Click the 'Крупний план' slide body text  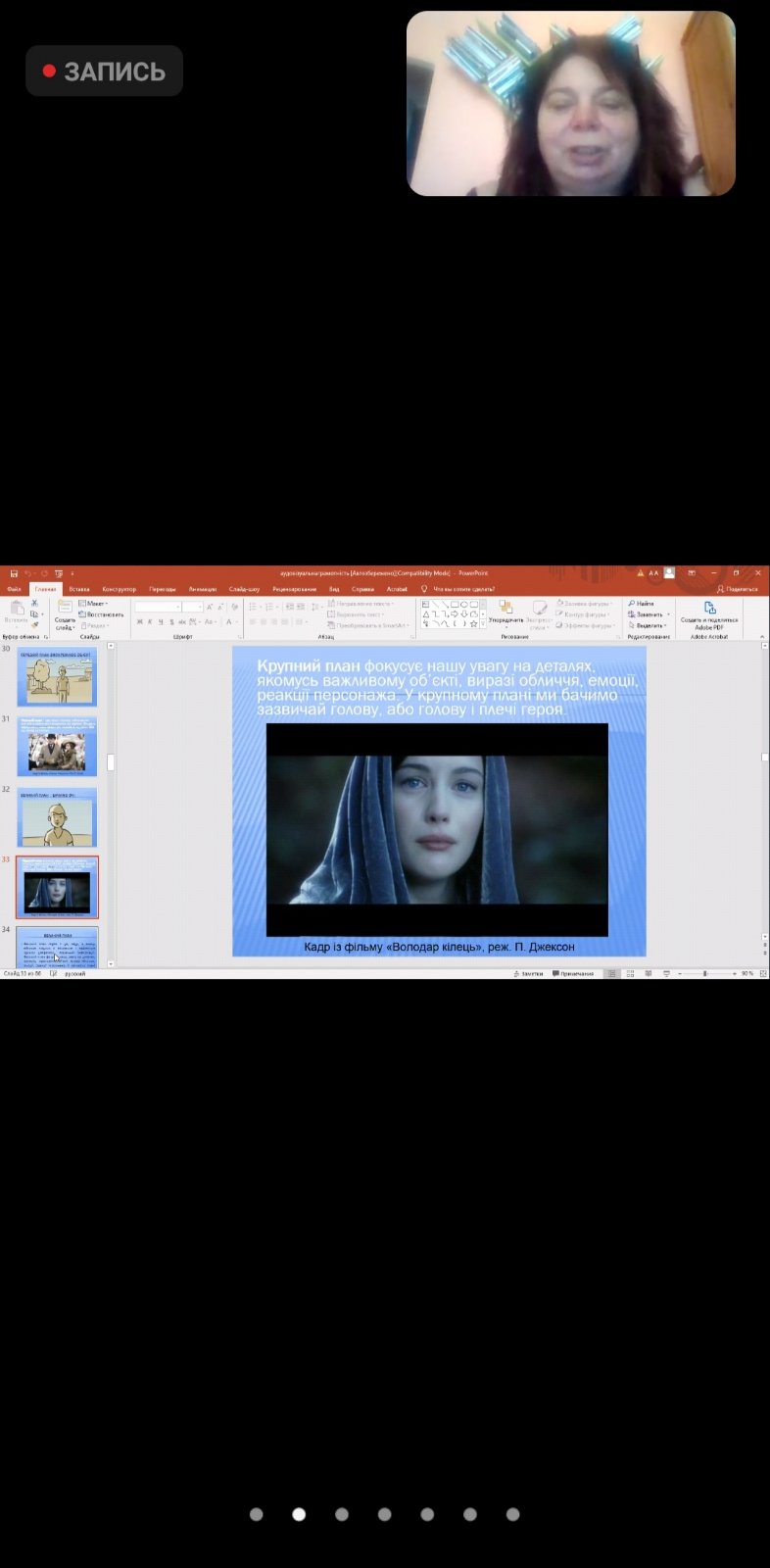tap(448, 687)
